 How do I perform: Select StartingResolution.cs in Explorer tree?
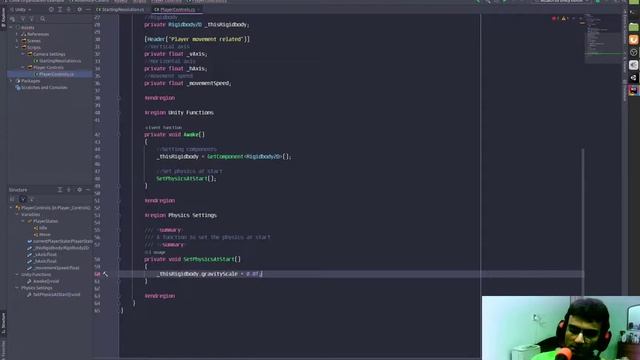[57, 61]
